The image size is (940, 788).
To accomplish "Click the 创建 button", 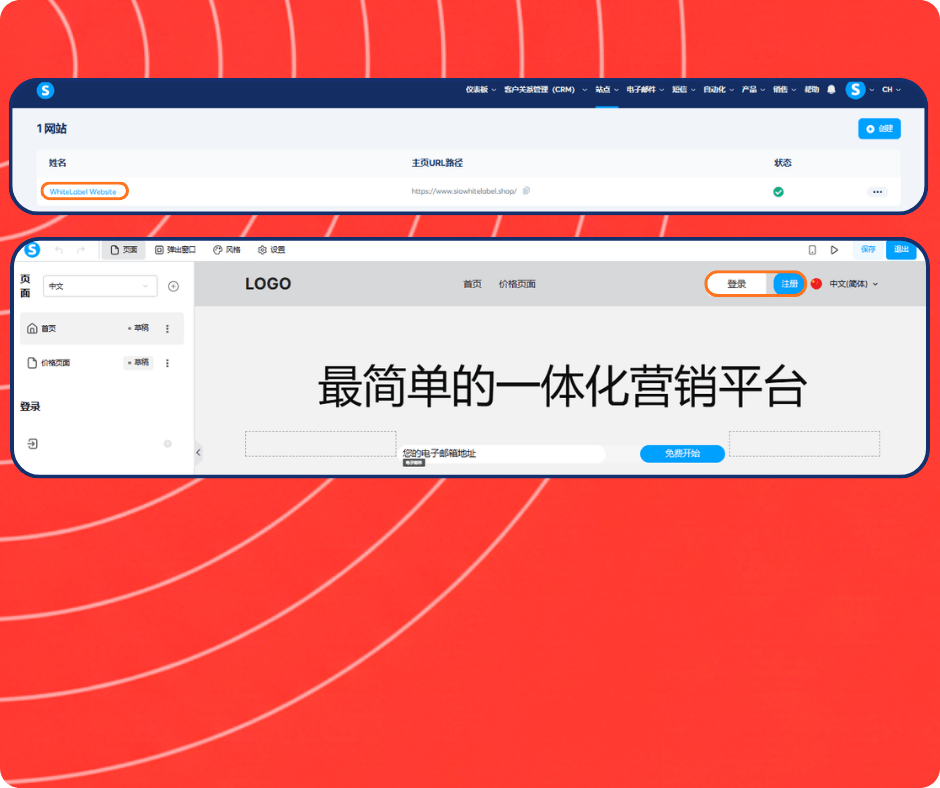I will pyautogui.click(x=879, y=128).
